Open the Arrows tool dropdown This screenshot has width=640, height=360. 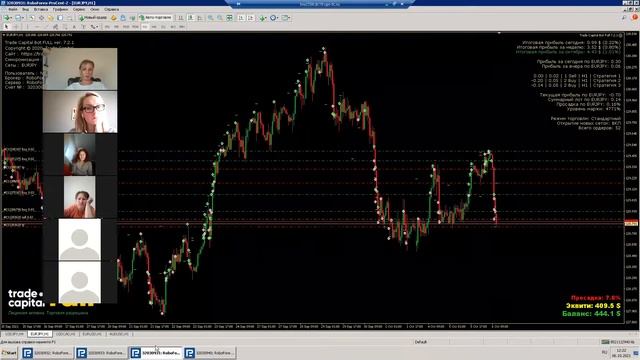point(94,27)
